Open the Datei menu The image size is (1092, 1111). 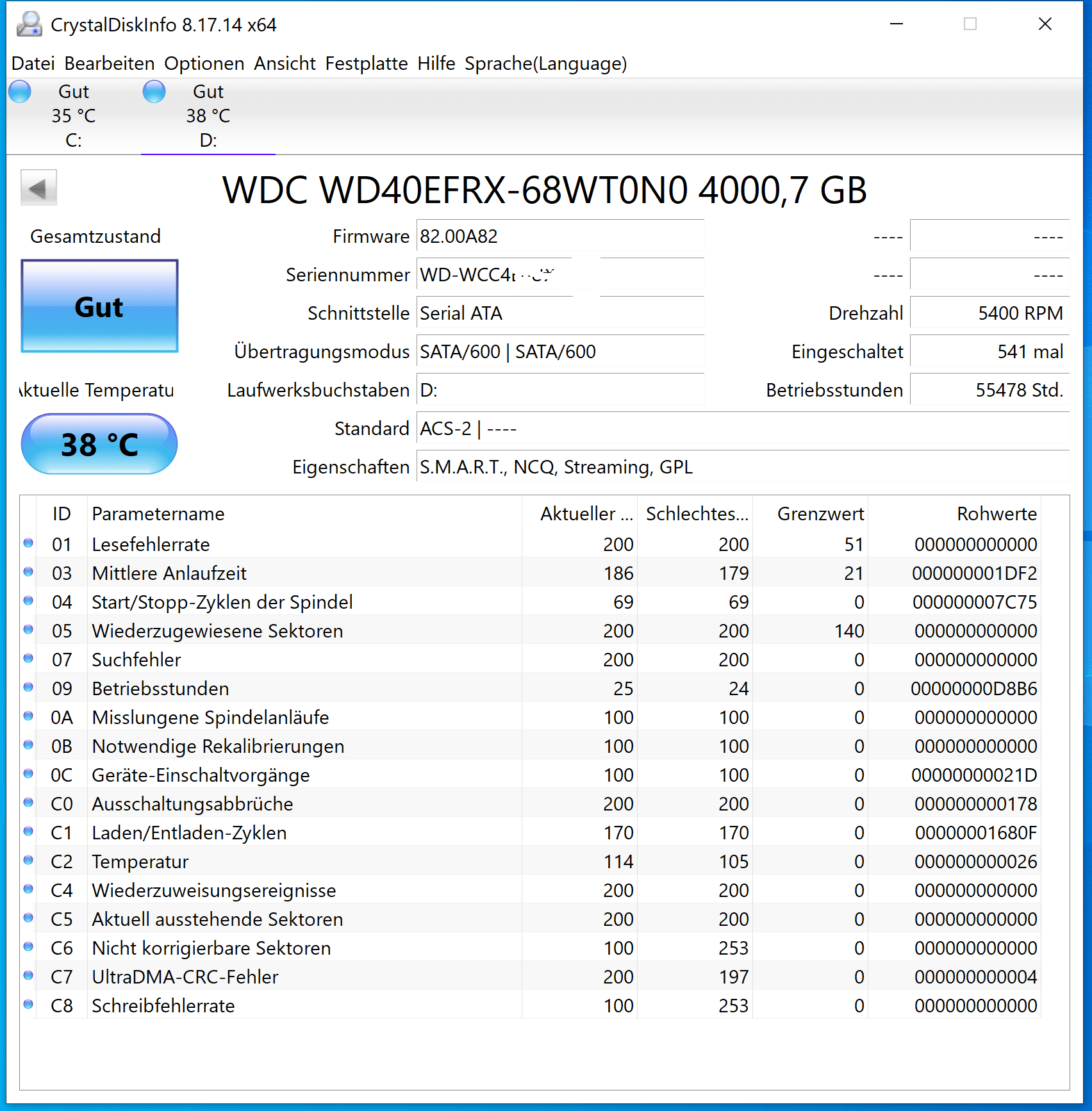pos(33,63)
